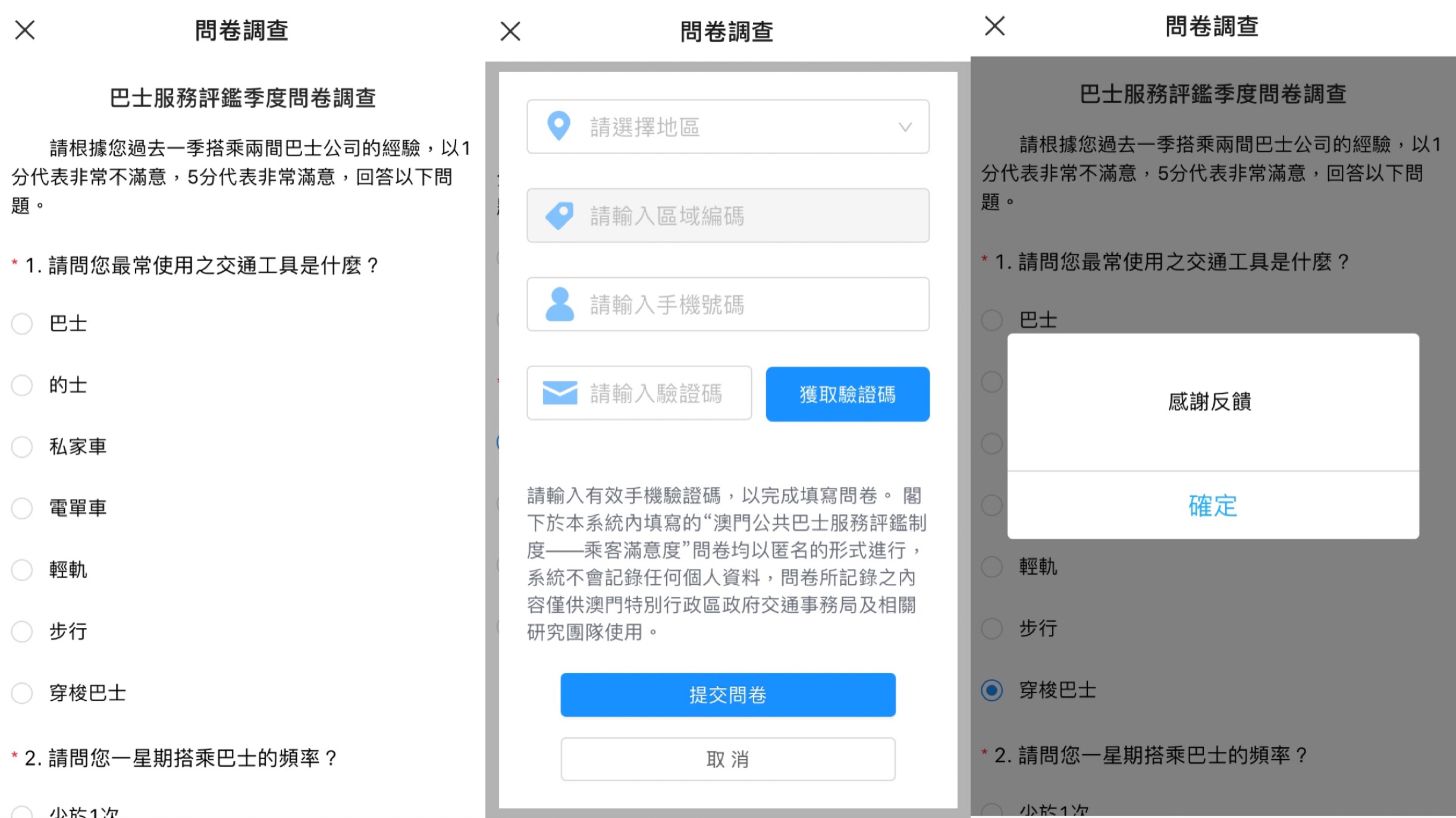
Task: Expand the 請選擇地區 dropdown arrow
Action: [905, 127]
